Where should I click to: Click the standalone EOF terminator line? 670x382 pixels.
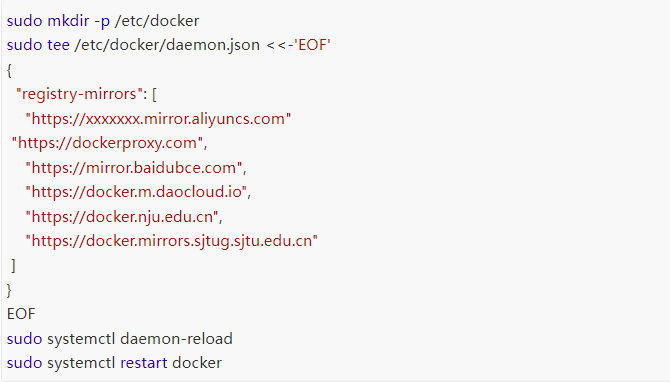pyautogui.click(x=21, y=314)
